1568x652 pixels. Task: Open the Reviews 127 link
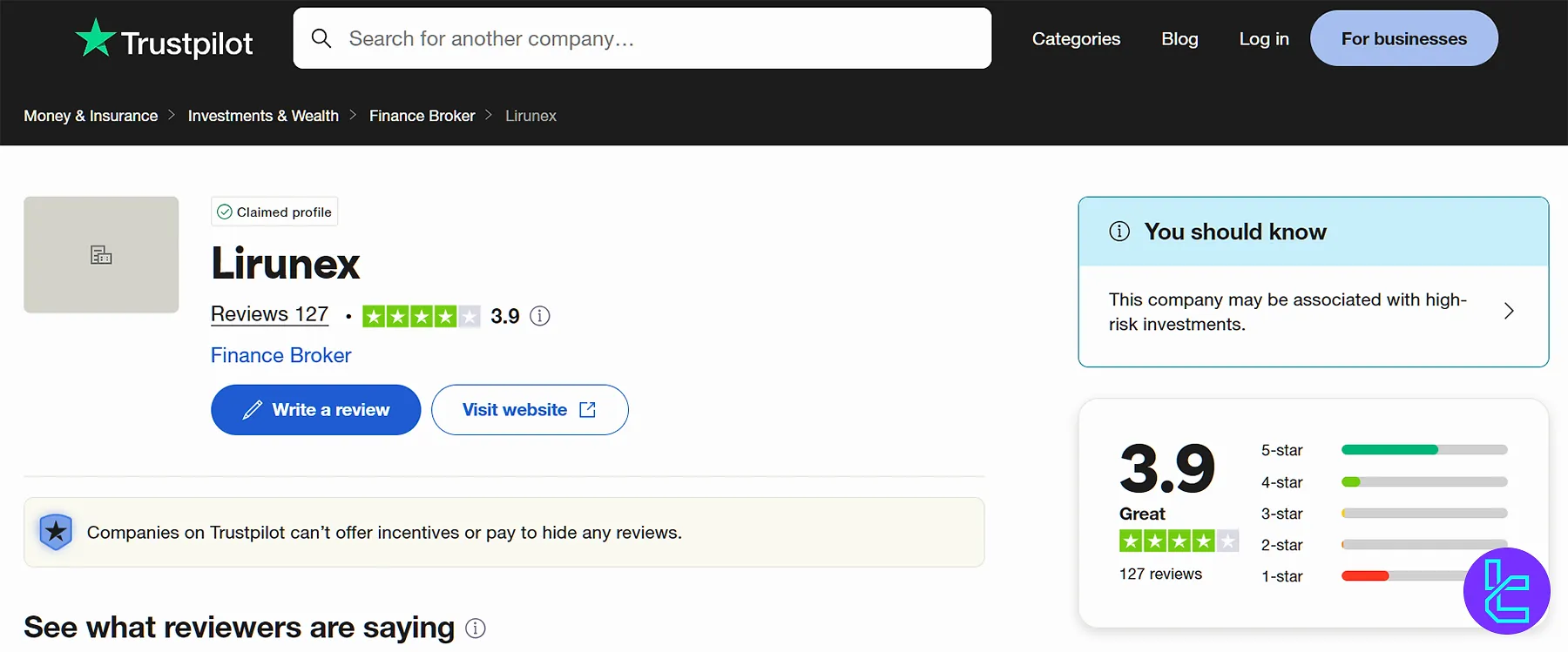(269, 314)
